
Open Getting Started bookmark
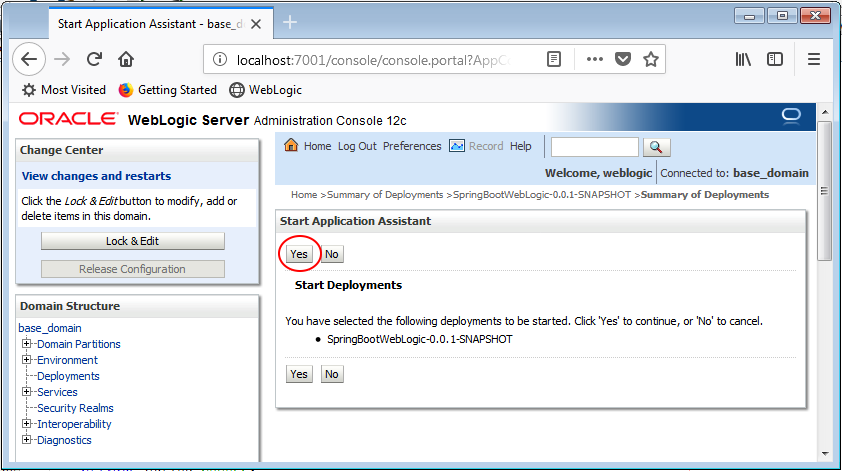[x=168, y=90]
